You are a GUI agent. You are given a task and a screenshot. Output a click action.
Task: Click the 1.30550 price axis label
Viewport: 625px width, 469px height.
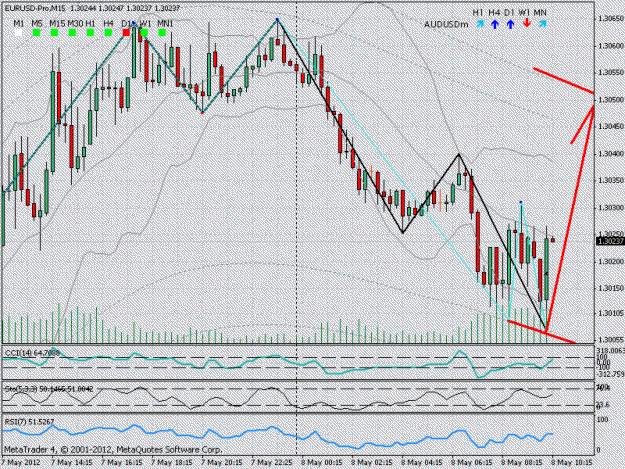pyautogui.click(x=610, y=73)
